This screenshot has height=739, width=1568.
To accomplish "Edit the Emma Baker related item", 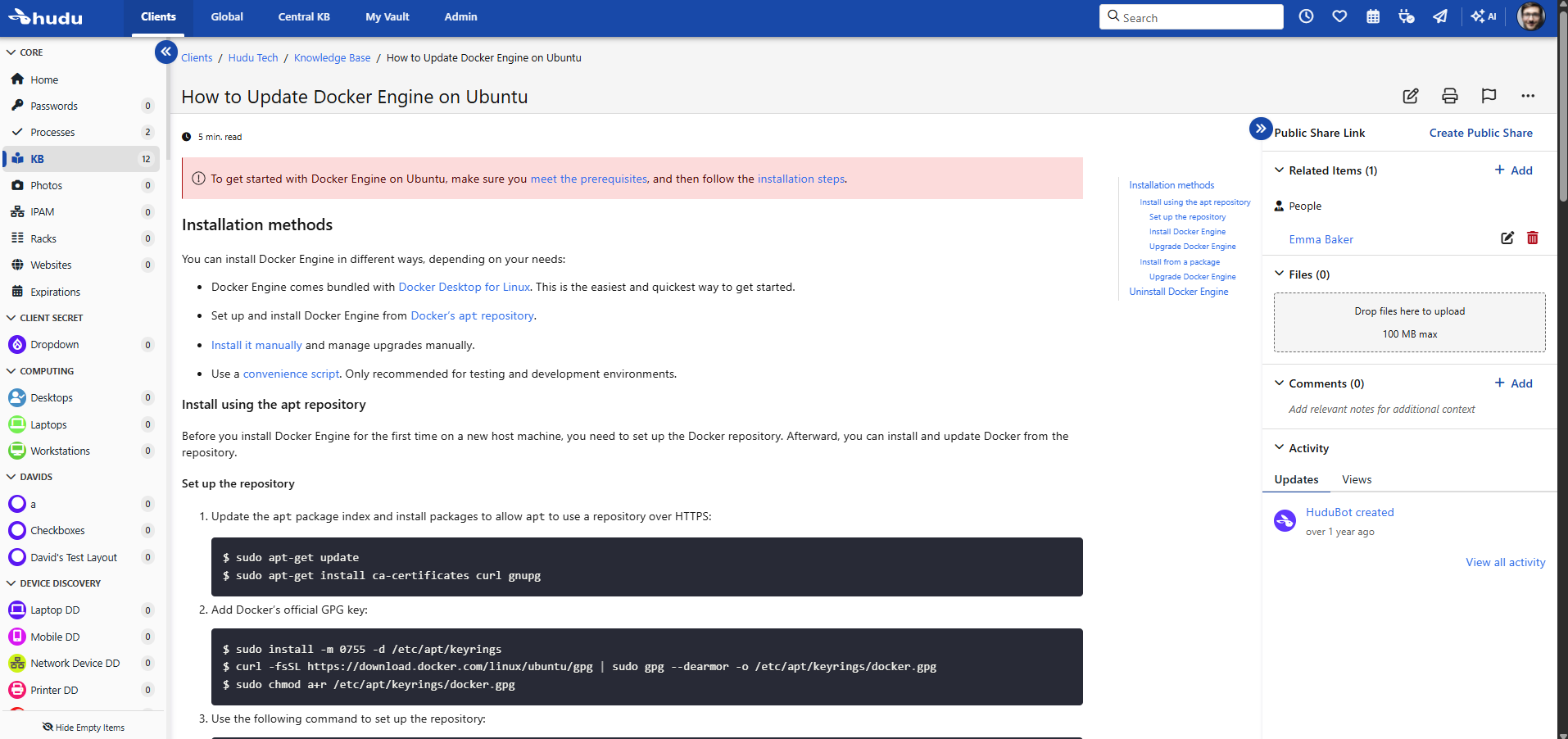I will pos(1507,238).
